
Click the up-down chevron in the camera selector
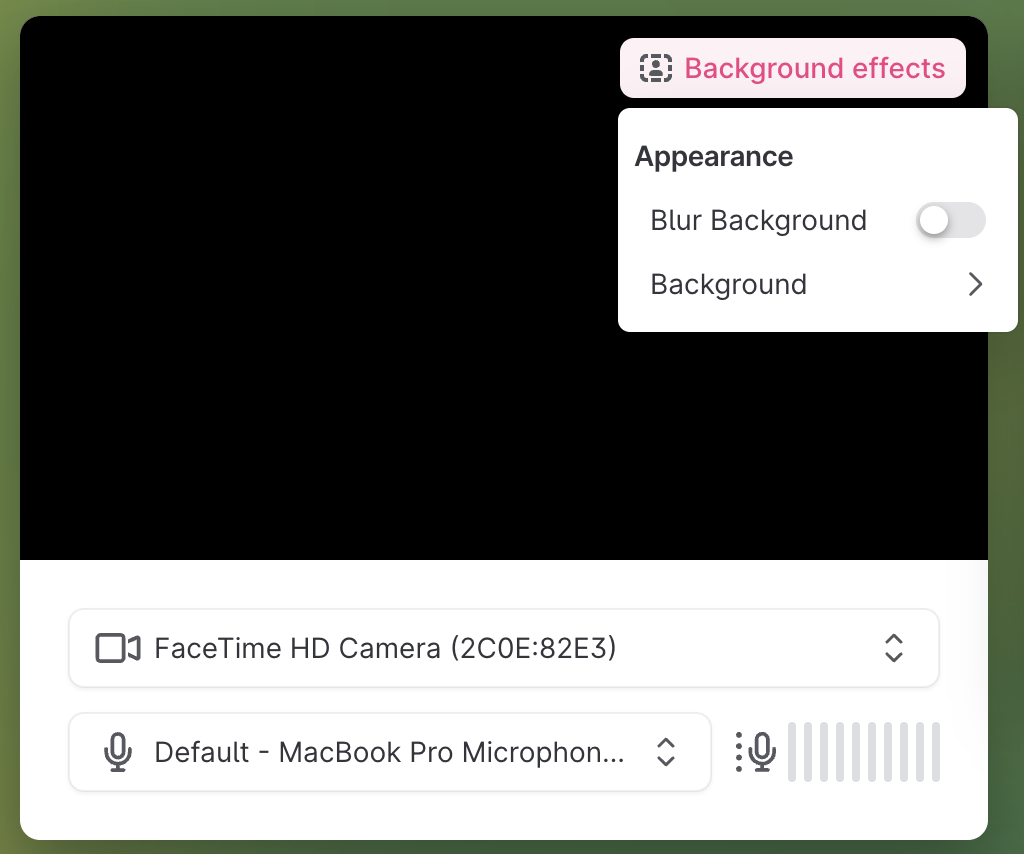click(x=893, y=648)
